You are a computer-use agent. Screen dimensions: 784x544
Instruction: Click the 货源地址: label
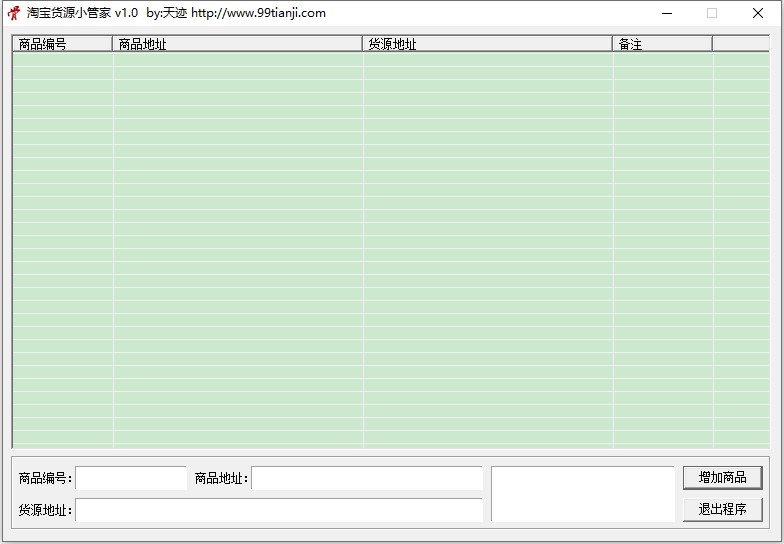46,510
